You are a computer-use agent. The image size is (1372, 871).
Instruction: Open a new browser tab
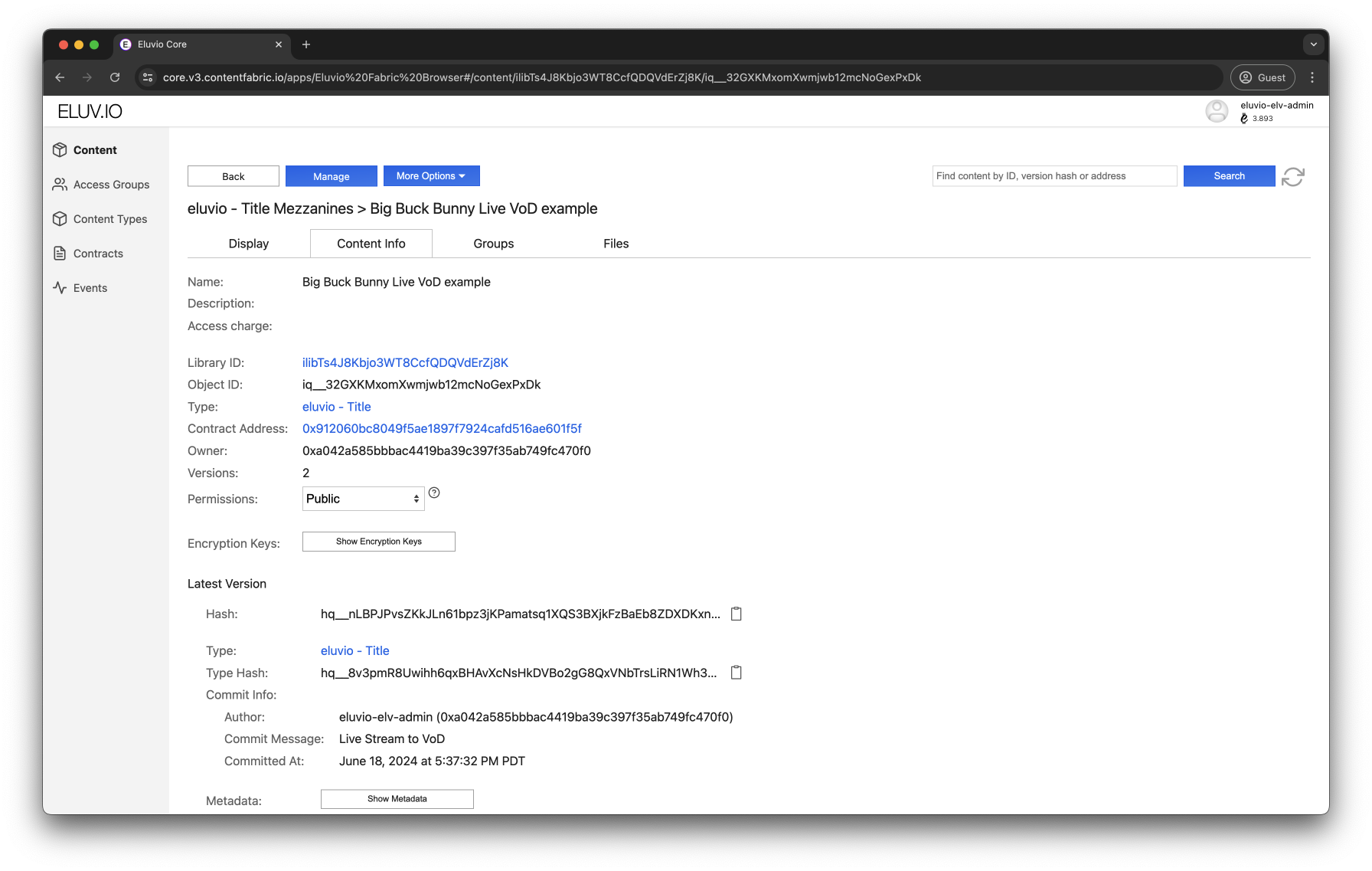point(306,44)
